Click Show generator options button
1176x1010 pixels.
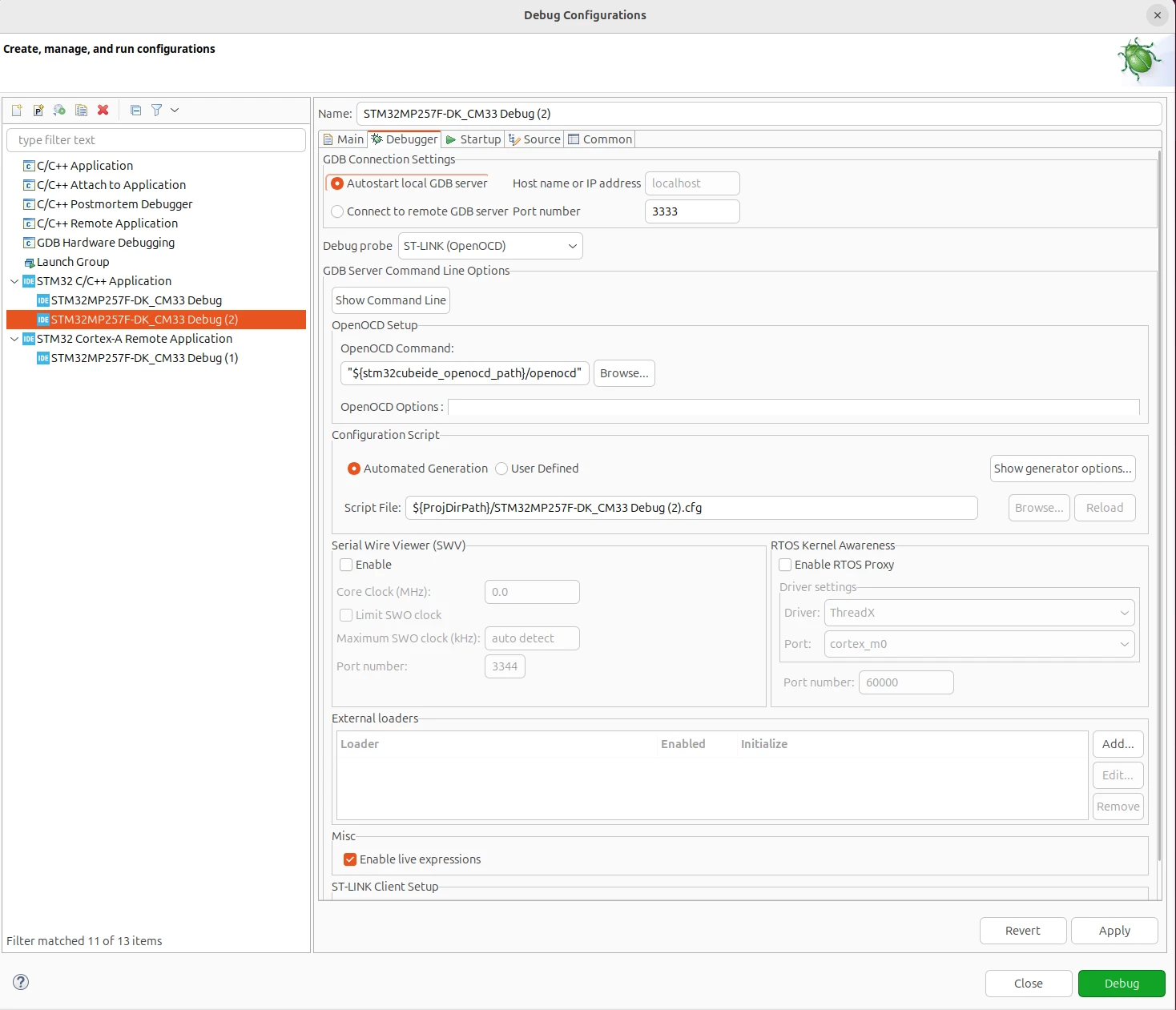1062,469
